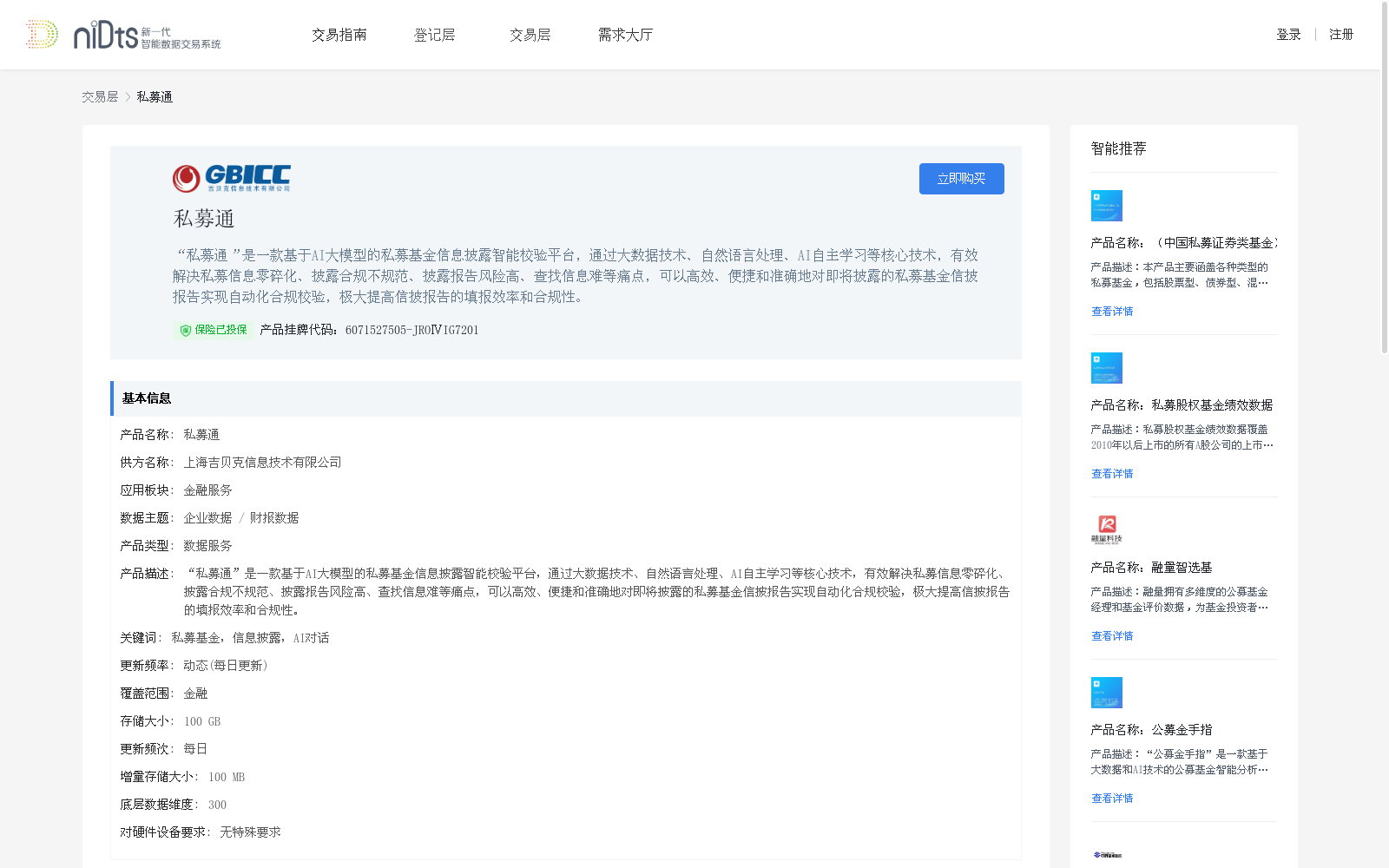Screen dimensions: 1389x868
Task: Click the 登录 link
Action: (1288, 35)
